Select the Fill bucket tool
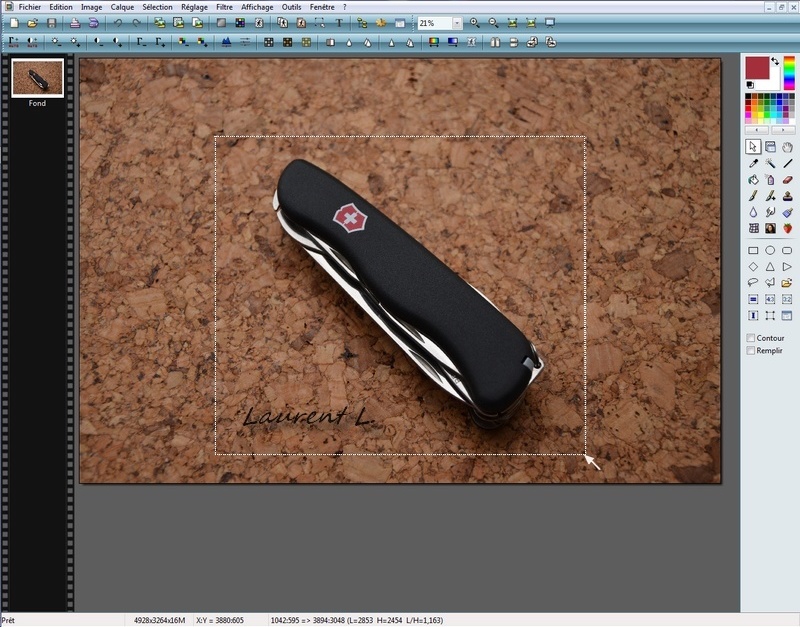The width and height of the screenshot is (800, 627). (753, 180)
